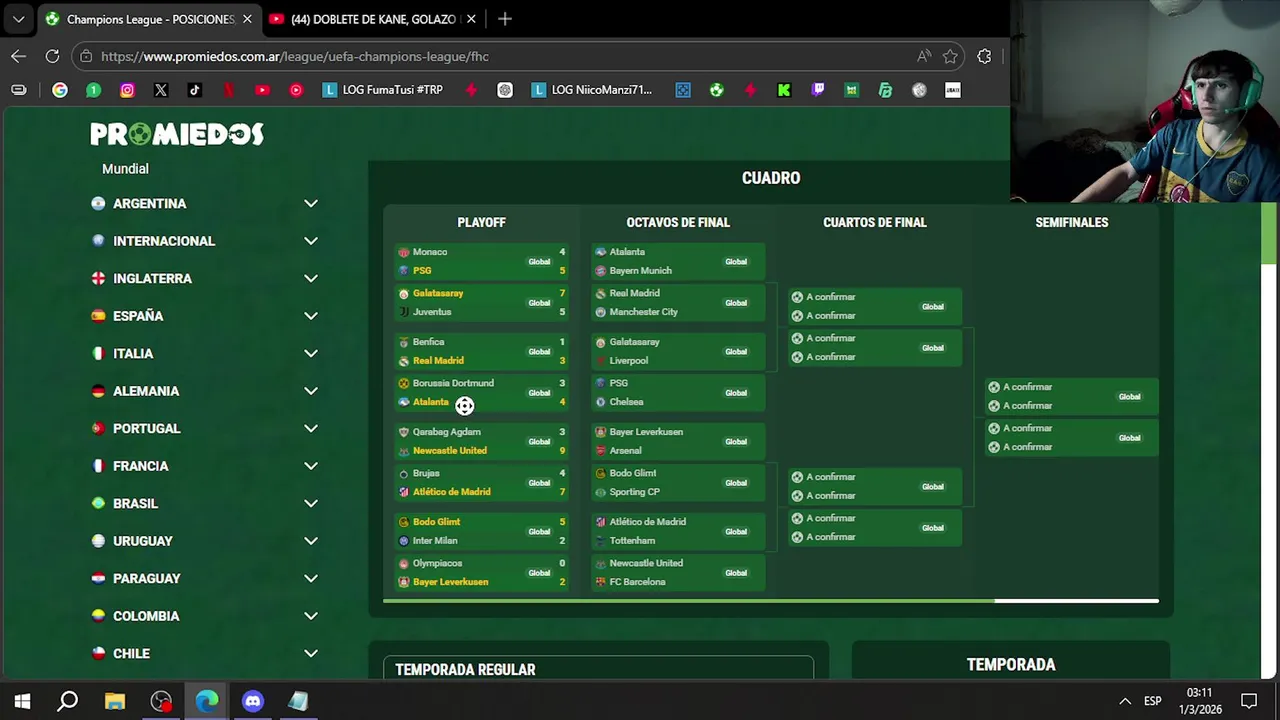Expand the INTERNACIONAL section chevron
Image resolution: width=1280 pixels, height=720 pixels.
coord(311,241)
